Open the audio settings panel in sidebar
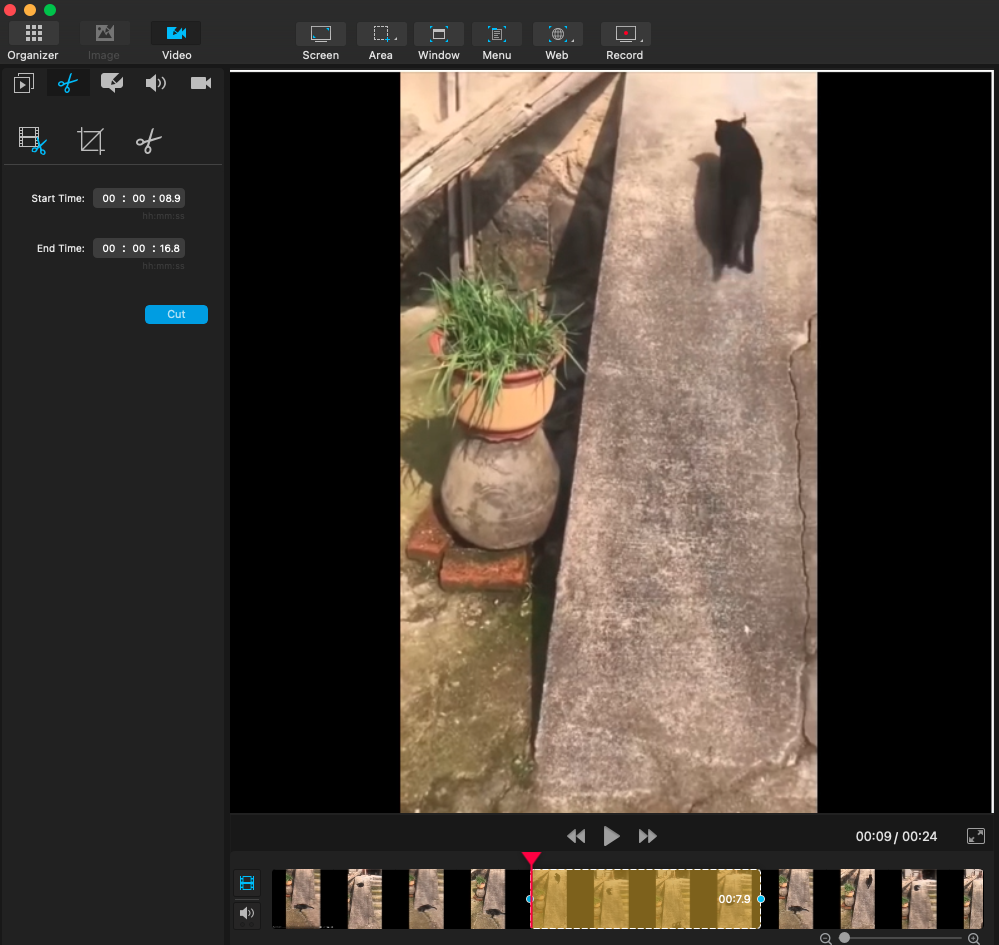 pyautogui.click(x=156, y=83)
